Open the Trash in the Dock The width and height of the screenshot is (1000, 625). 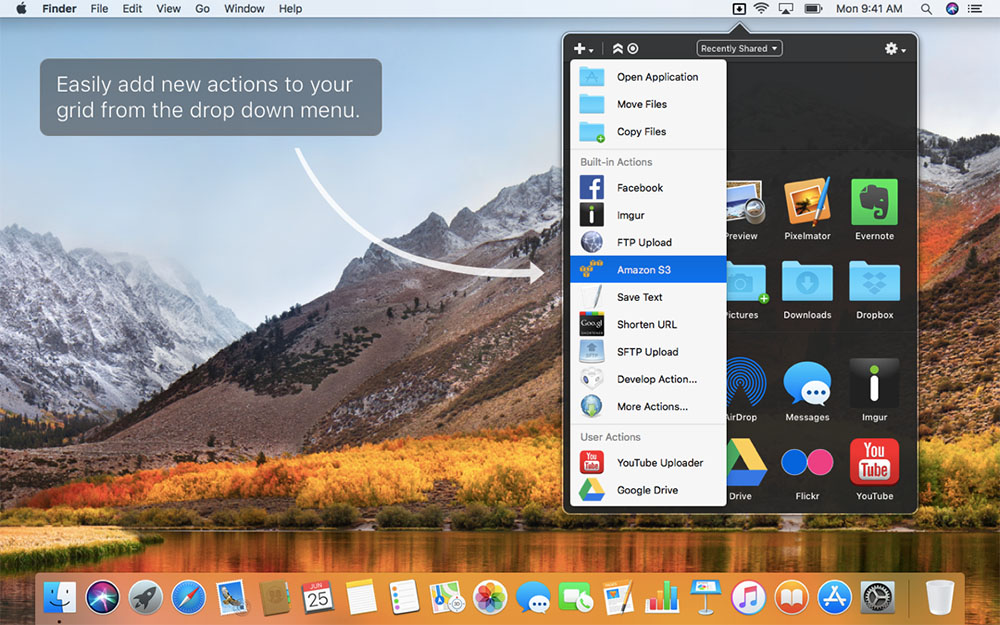pyautogui.click(x=939, y=598)
